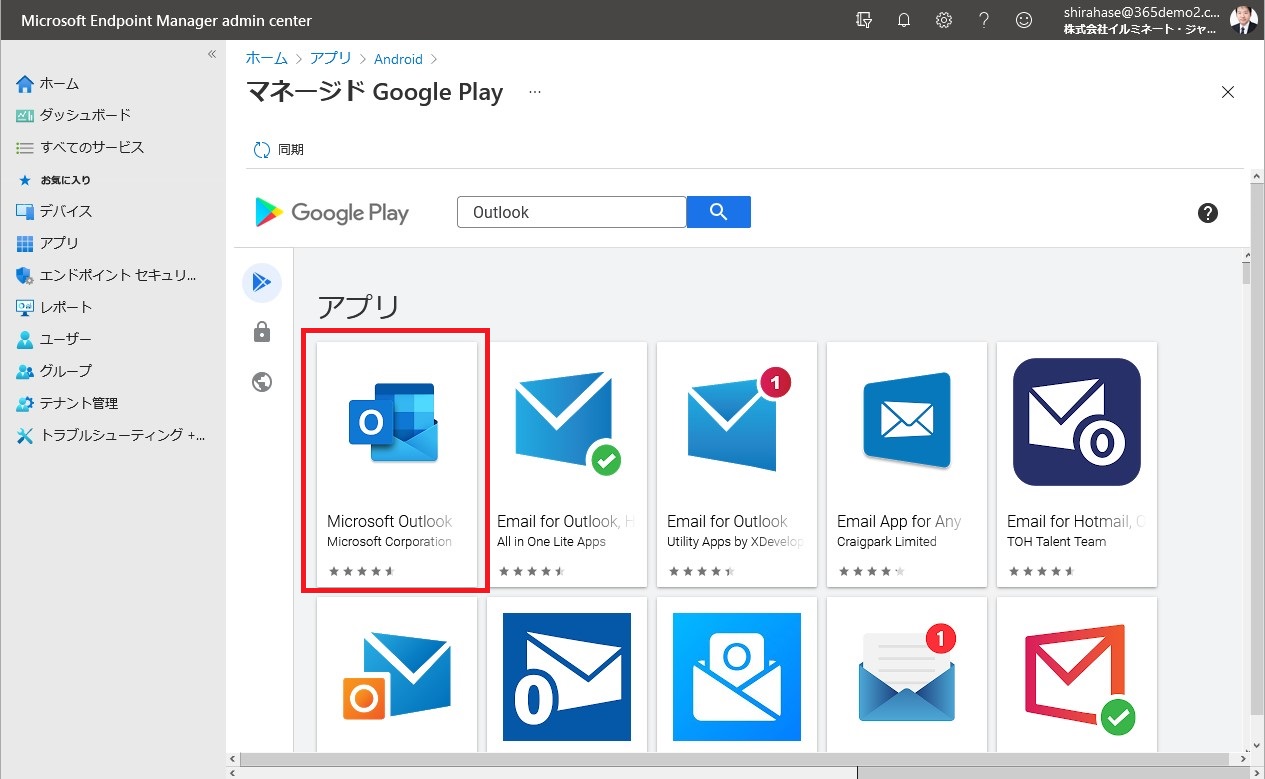Click the 同期 sync button
1265x779 pixels.
pos(279,150)
